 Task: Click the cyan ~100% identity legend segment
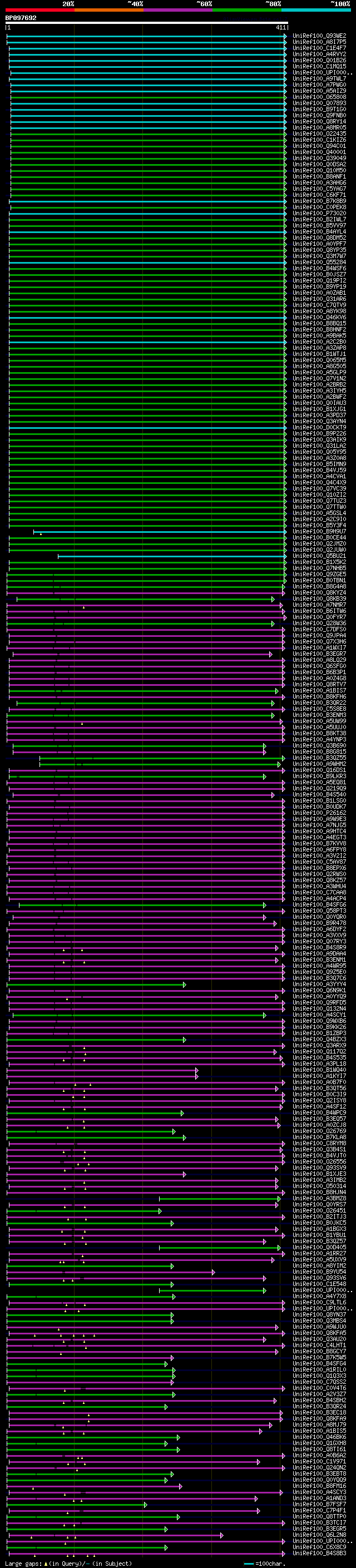(x=315, y=10)
